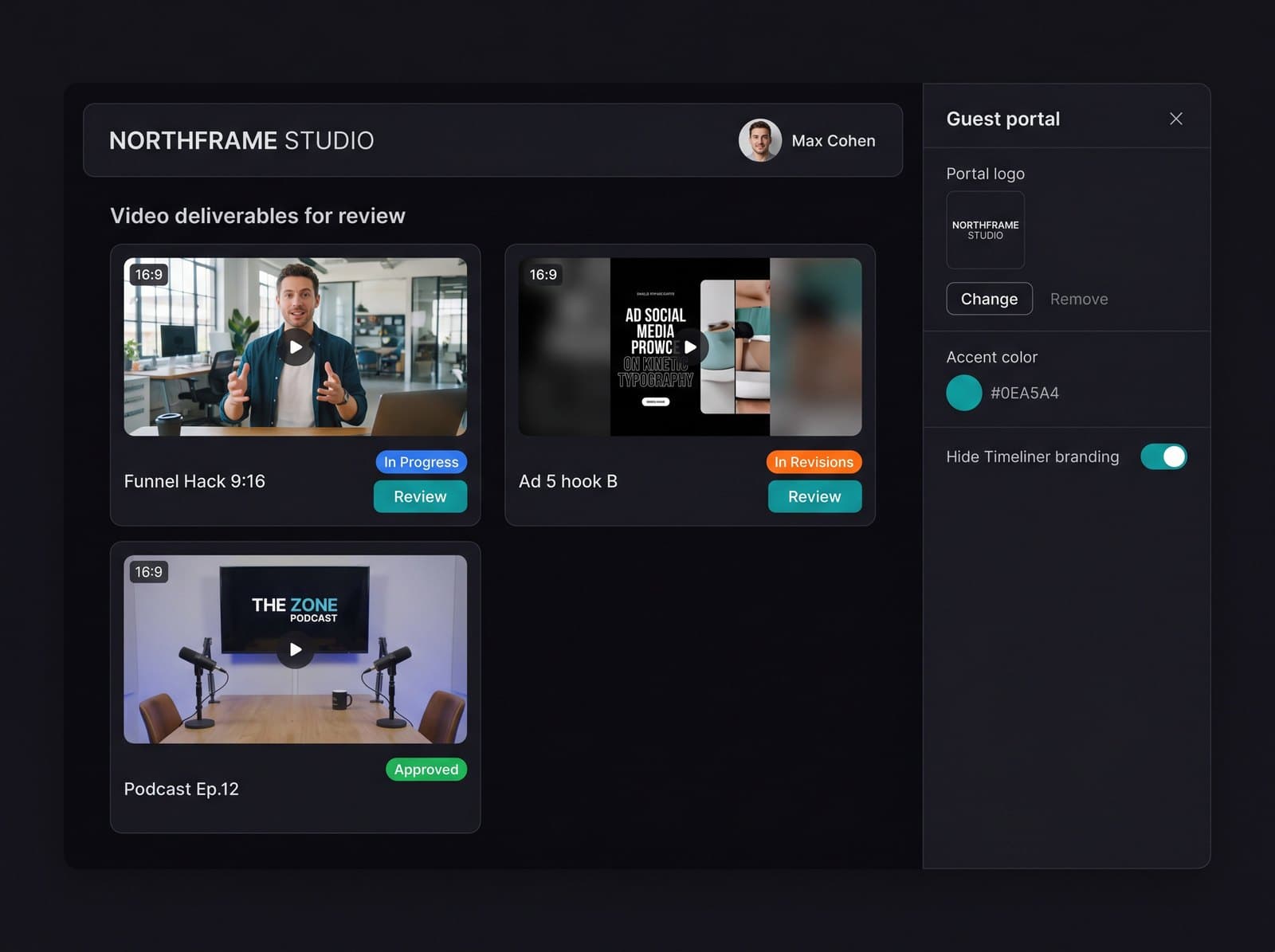Play the Ad 5 hook B video
Viewport: 1275px width, 952px height.
point(690,347)
